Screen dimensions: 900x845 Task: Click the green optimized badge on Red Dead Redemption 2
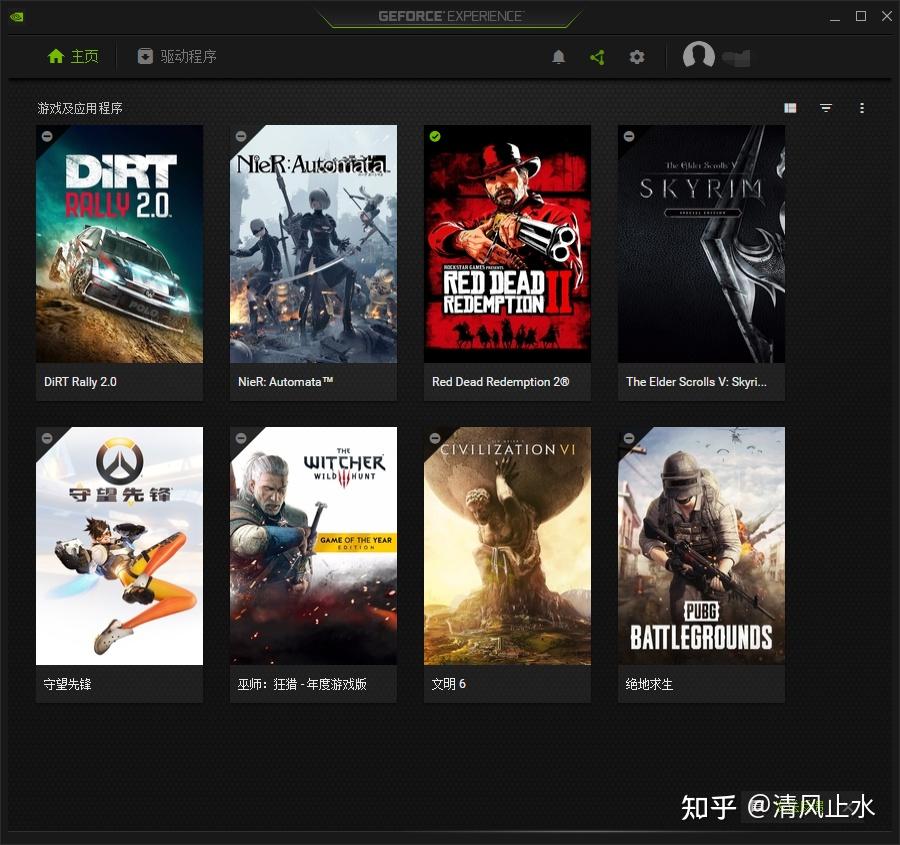(x=435, y=136)
